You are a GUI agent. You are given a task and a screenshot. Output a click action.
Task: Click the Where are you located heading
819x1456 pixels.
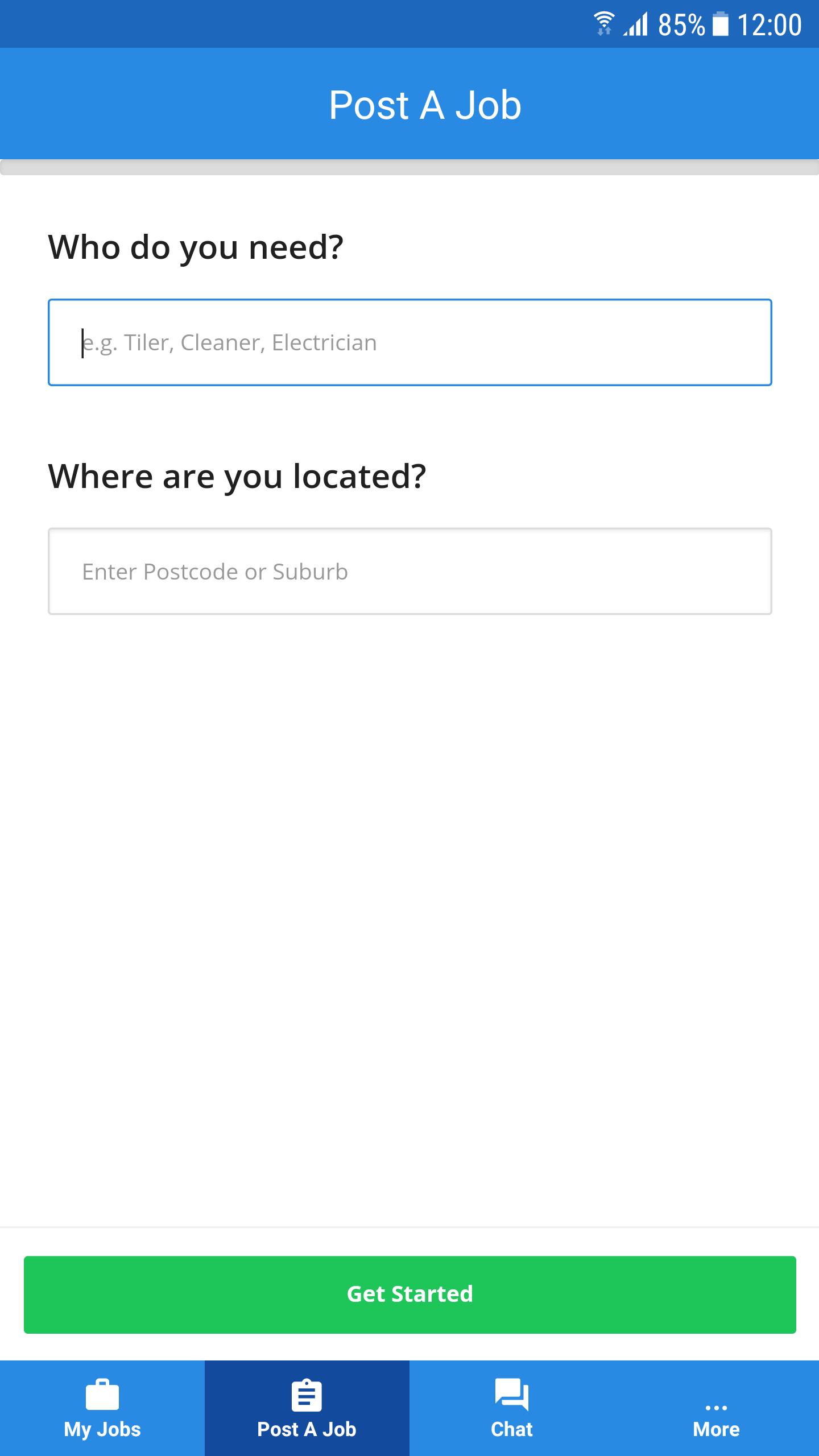(x=238, y=476)
